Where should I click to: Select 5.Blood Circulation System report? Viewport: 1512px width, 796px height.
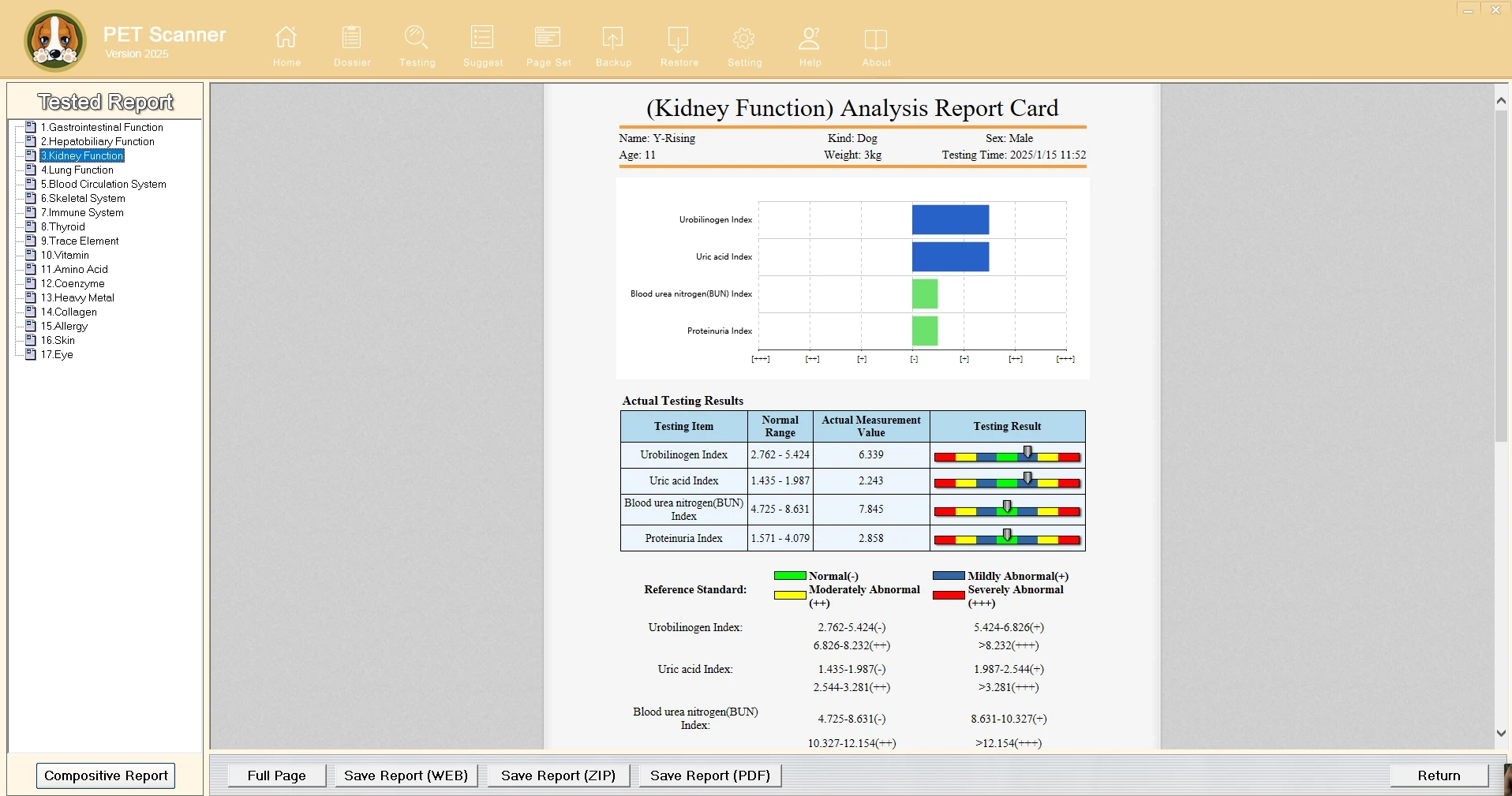[x=103, y=184]
